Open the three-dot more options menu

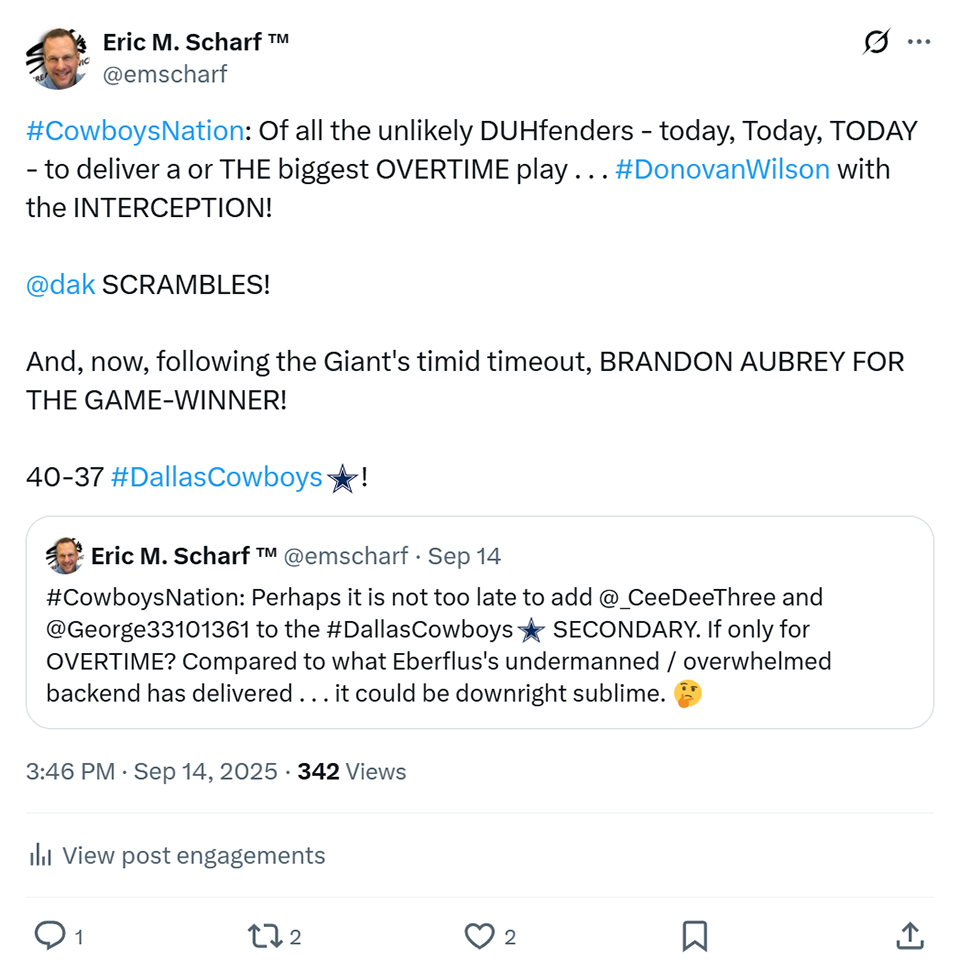919,42
